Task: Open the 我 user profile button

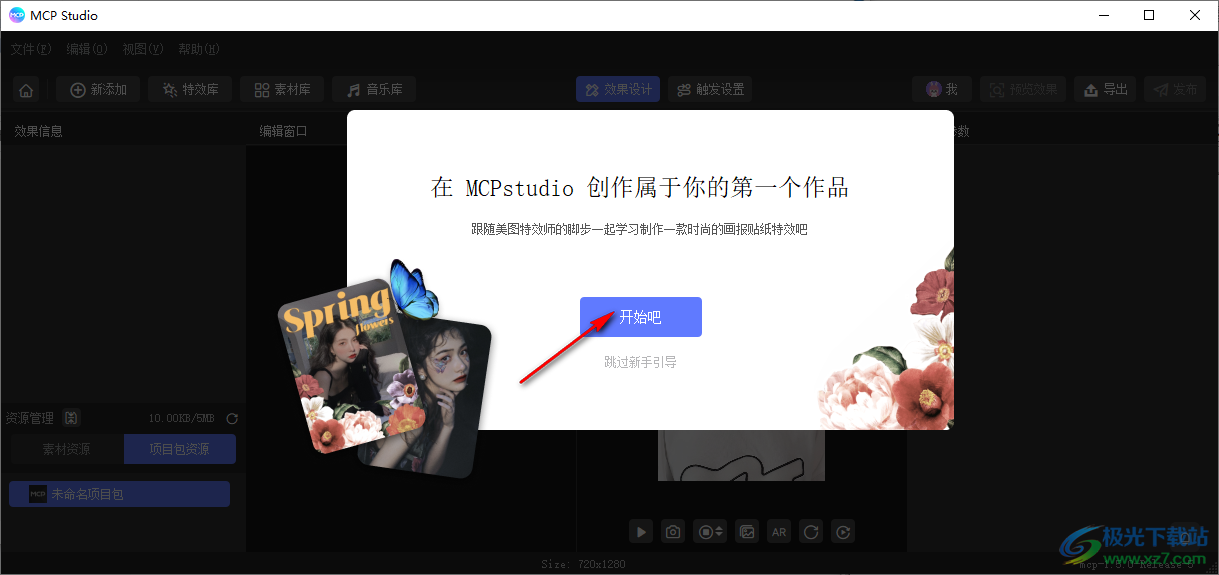Action: [x=942, y=90]
